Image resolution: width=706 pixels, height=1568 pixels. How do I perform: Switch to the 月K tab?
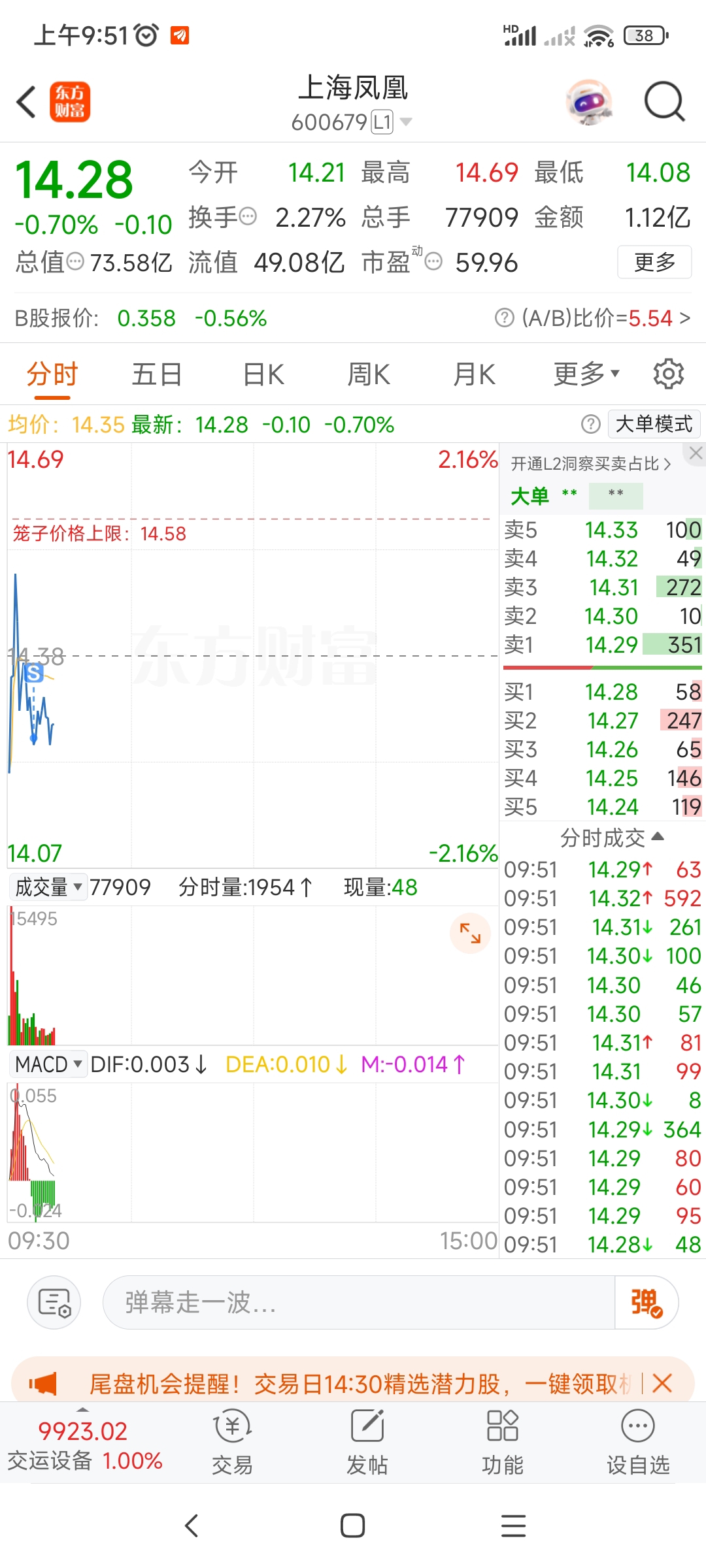475,375
